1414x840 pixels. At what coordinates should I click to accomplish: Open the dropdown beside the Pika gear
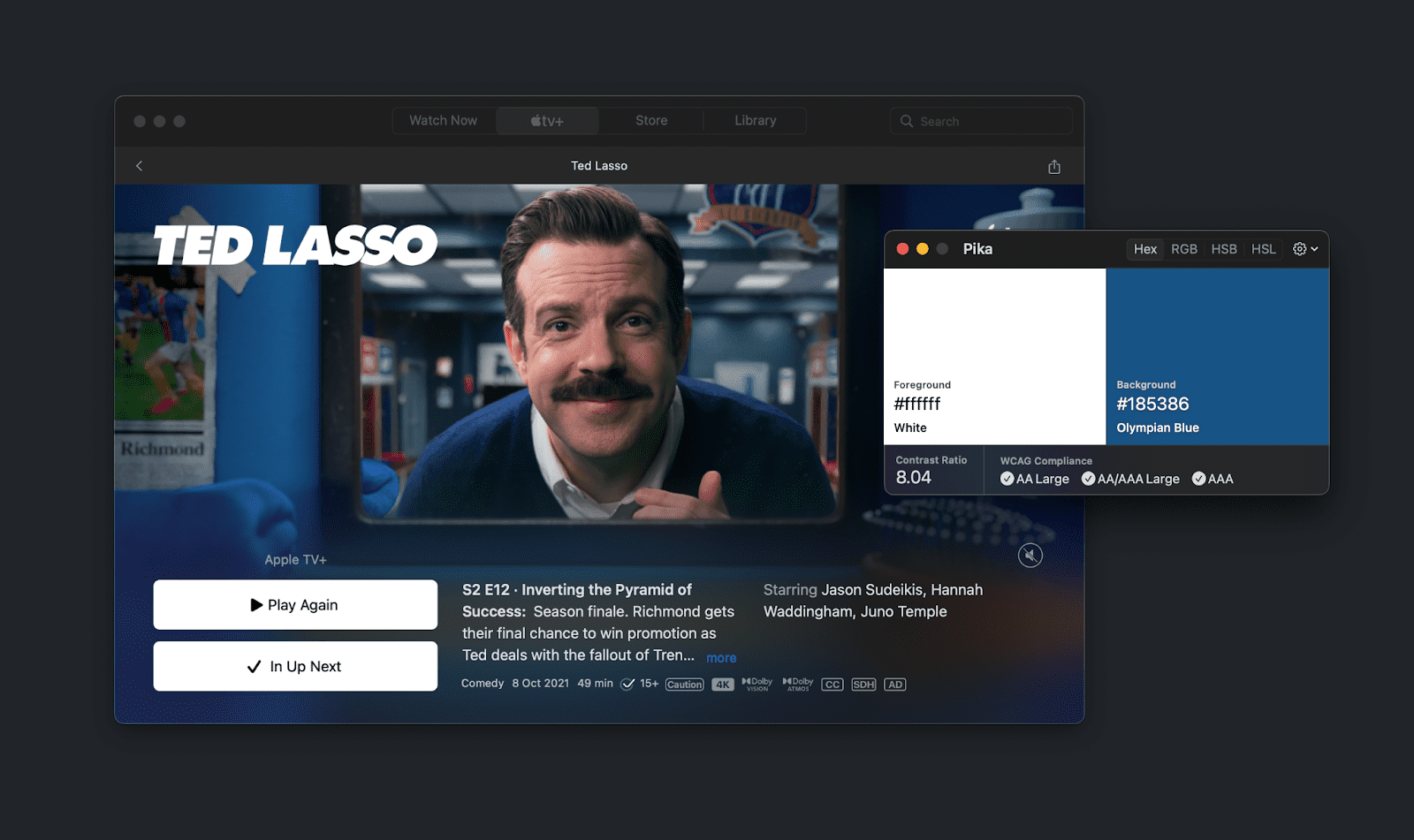[x=1313, y=249]
